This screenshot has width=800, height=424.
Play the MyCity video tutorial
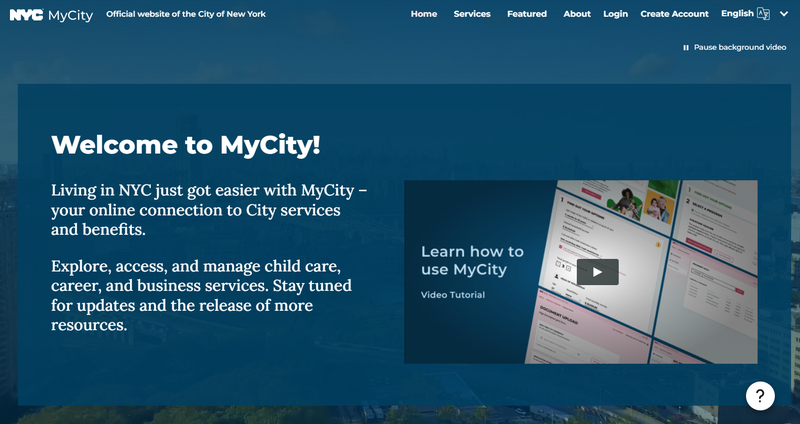coord(597,272)
